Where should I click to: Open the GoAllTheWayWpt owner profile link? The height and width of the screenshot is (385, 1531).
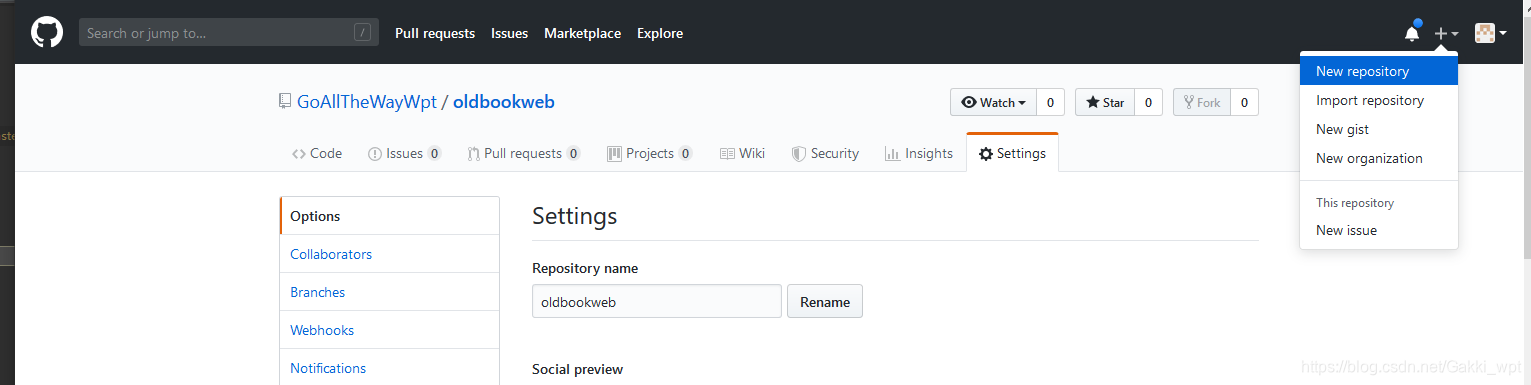tap(367, 102)
